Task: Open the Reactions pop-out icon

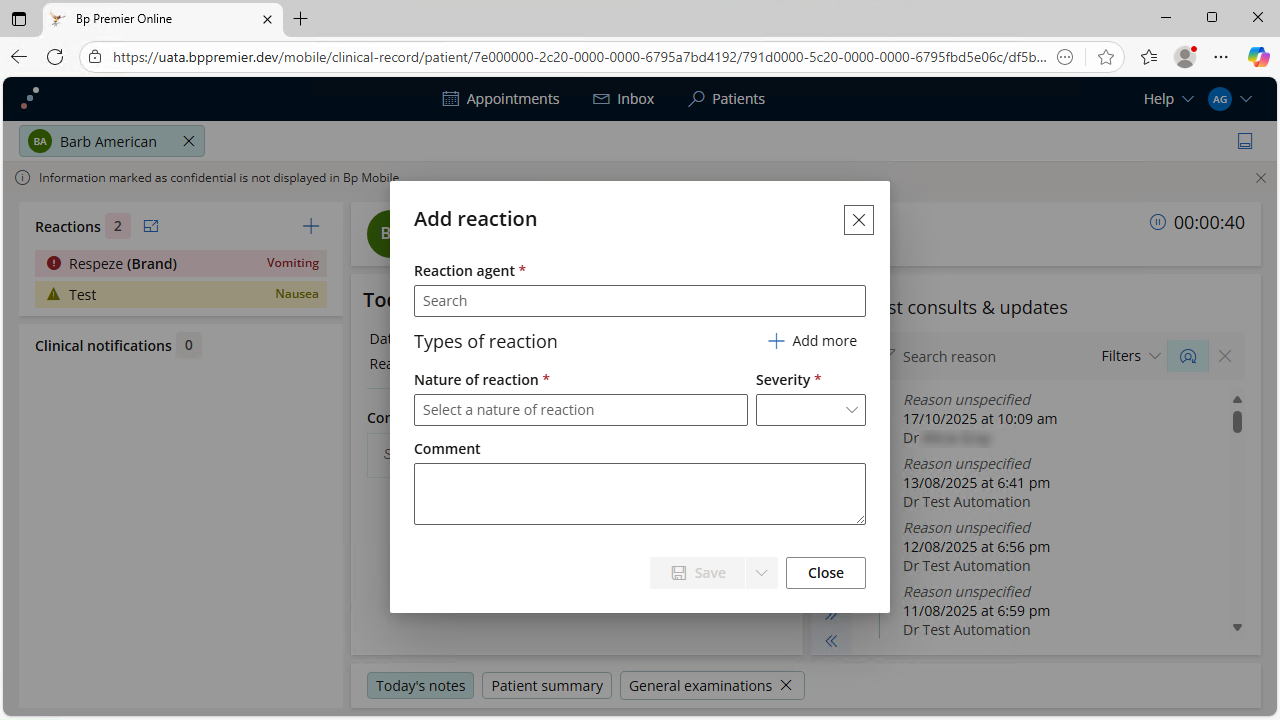Action: [x=151, y=227]
